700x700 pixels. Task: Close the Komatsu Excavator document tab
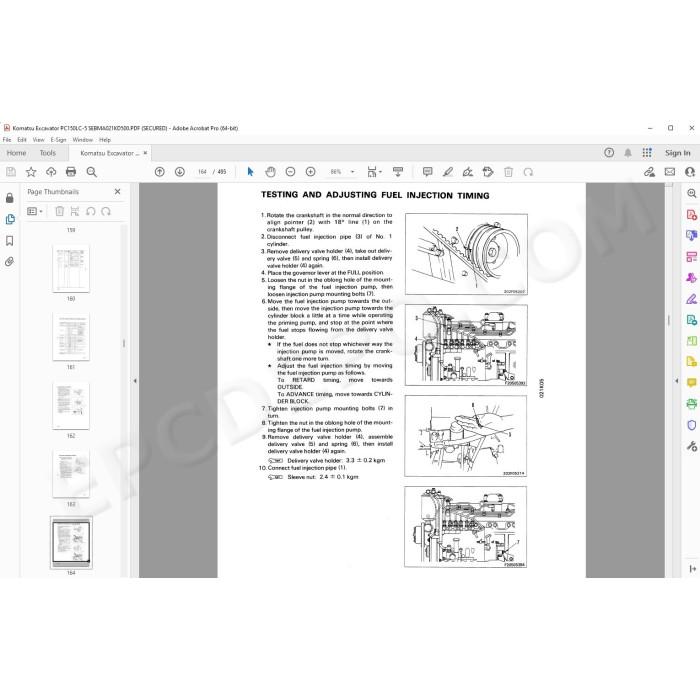[145, 153]
